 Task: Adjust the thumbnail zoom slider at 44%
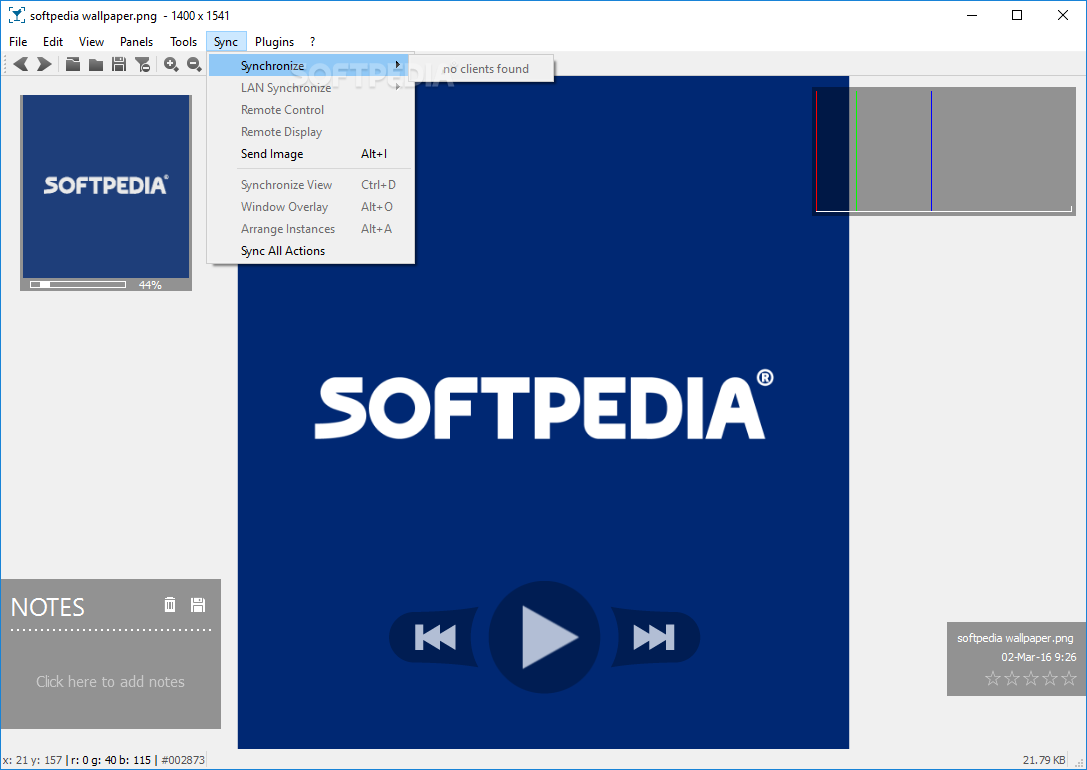tap(78, 284)
